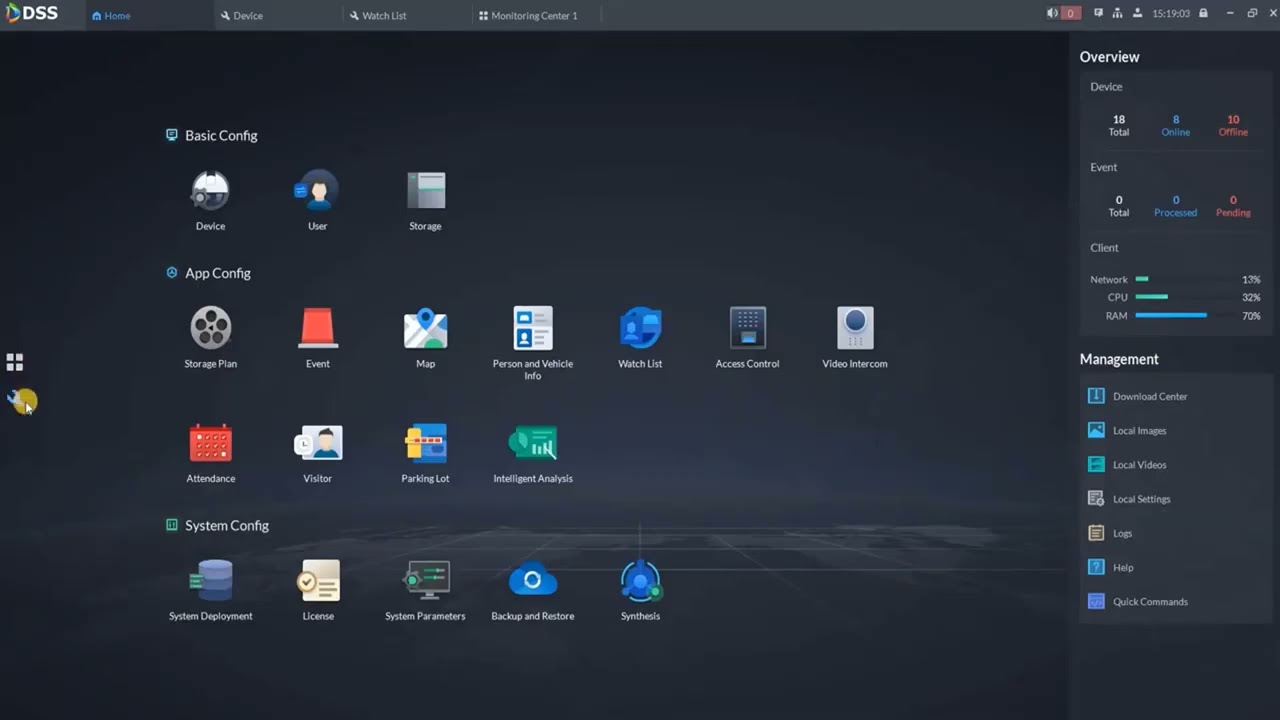This screenshot has width=1280, height=720.
Task: Open Local Images in Management
Action: click(x=1174, y=430)
